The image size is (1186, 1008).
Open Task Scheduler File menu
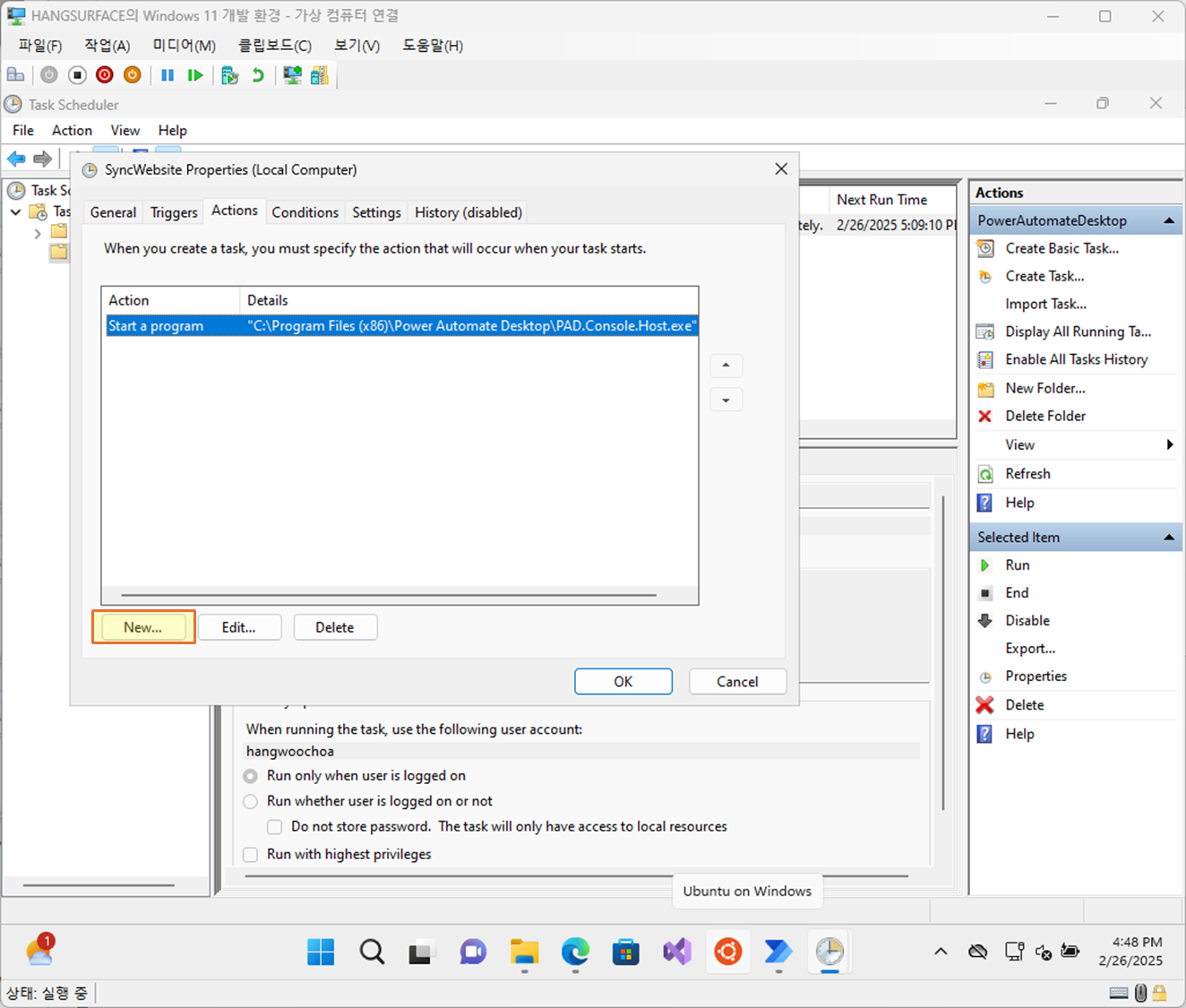[x=23, y=130]
